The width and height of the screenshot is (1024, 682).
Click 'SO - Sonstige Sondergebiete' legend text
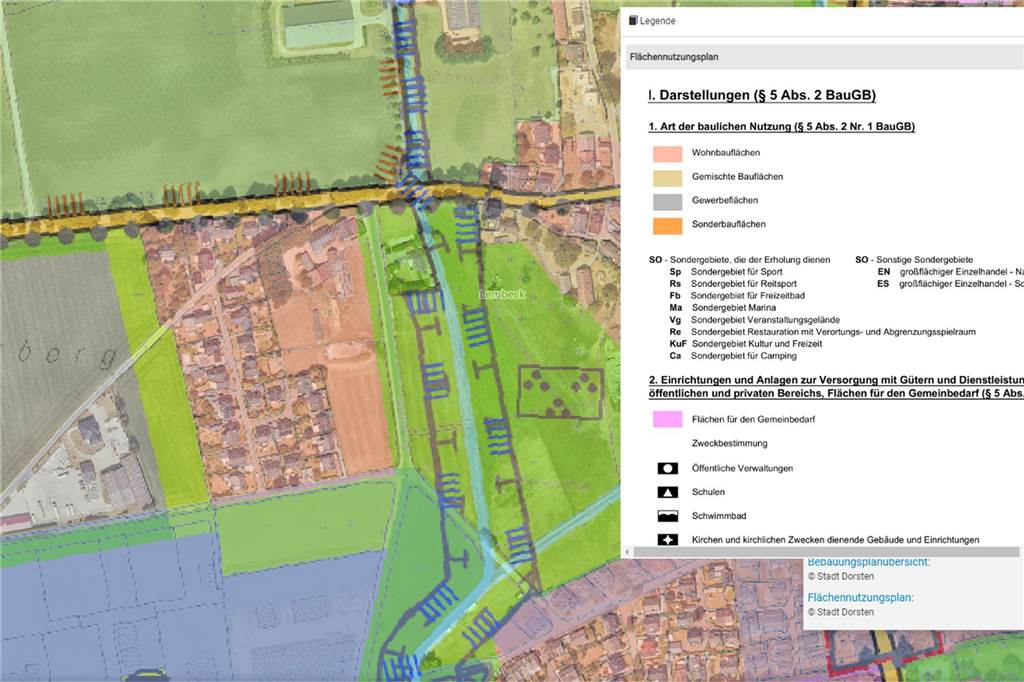[x=914, y=260]
